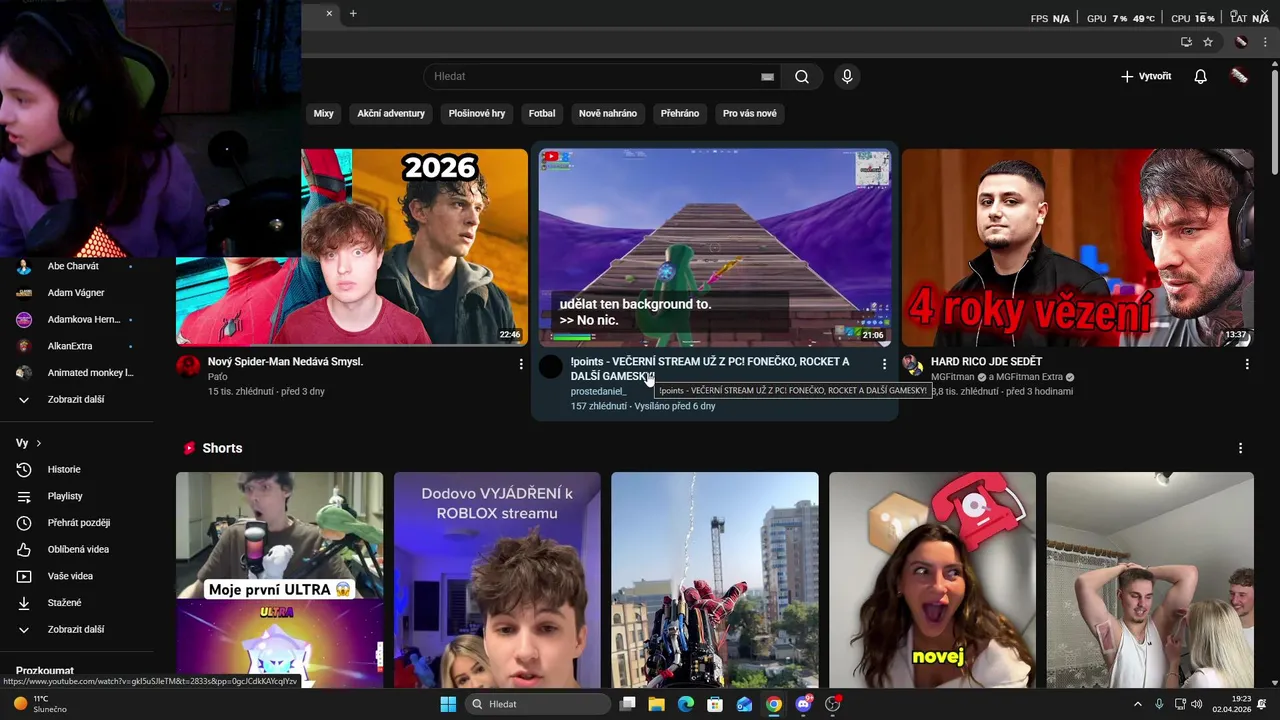Click the taskbar Hledat search box
Viewport: 1280px width, 720px height.
538,704
